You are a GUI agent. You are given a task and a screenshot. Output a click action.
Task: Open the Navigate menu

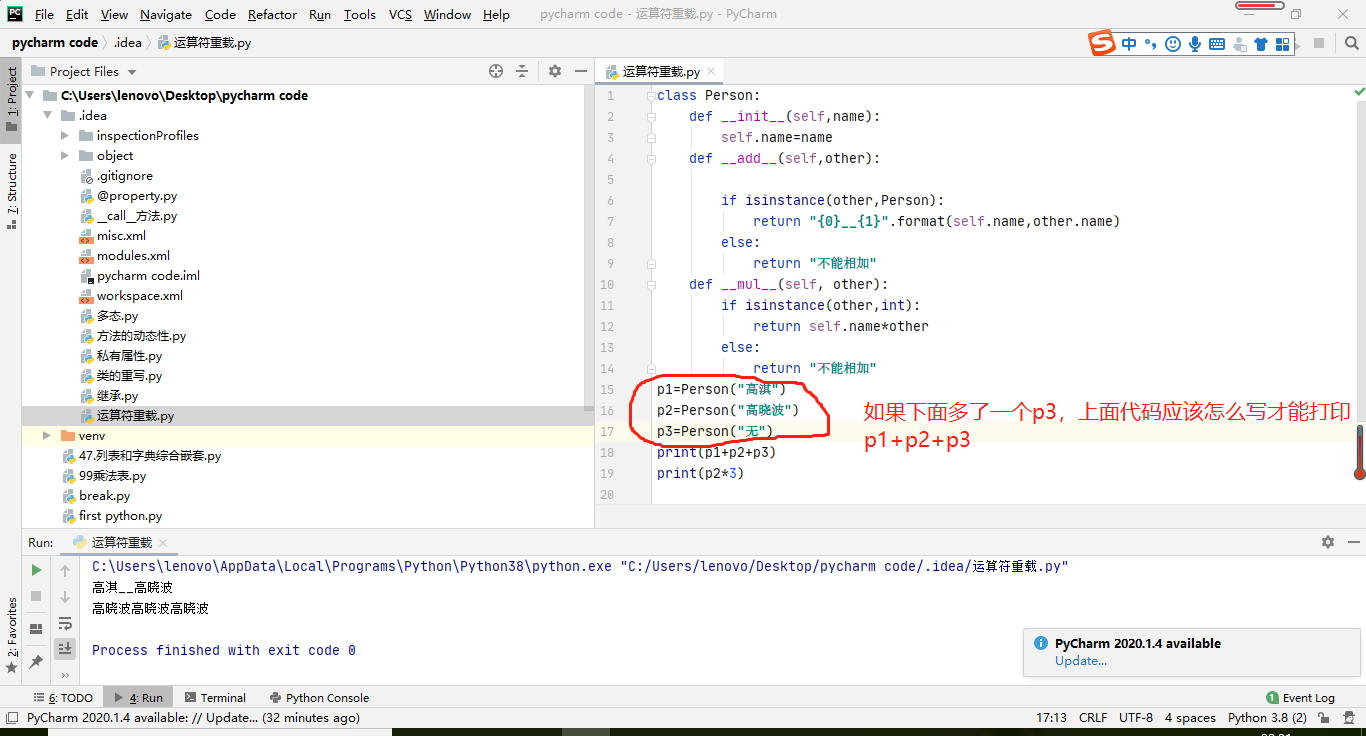pos(166,14)
